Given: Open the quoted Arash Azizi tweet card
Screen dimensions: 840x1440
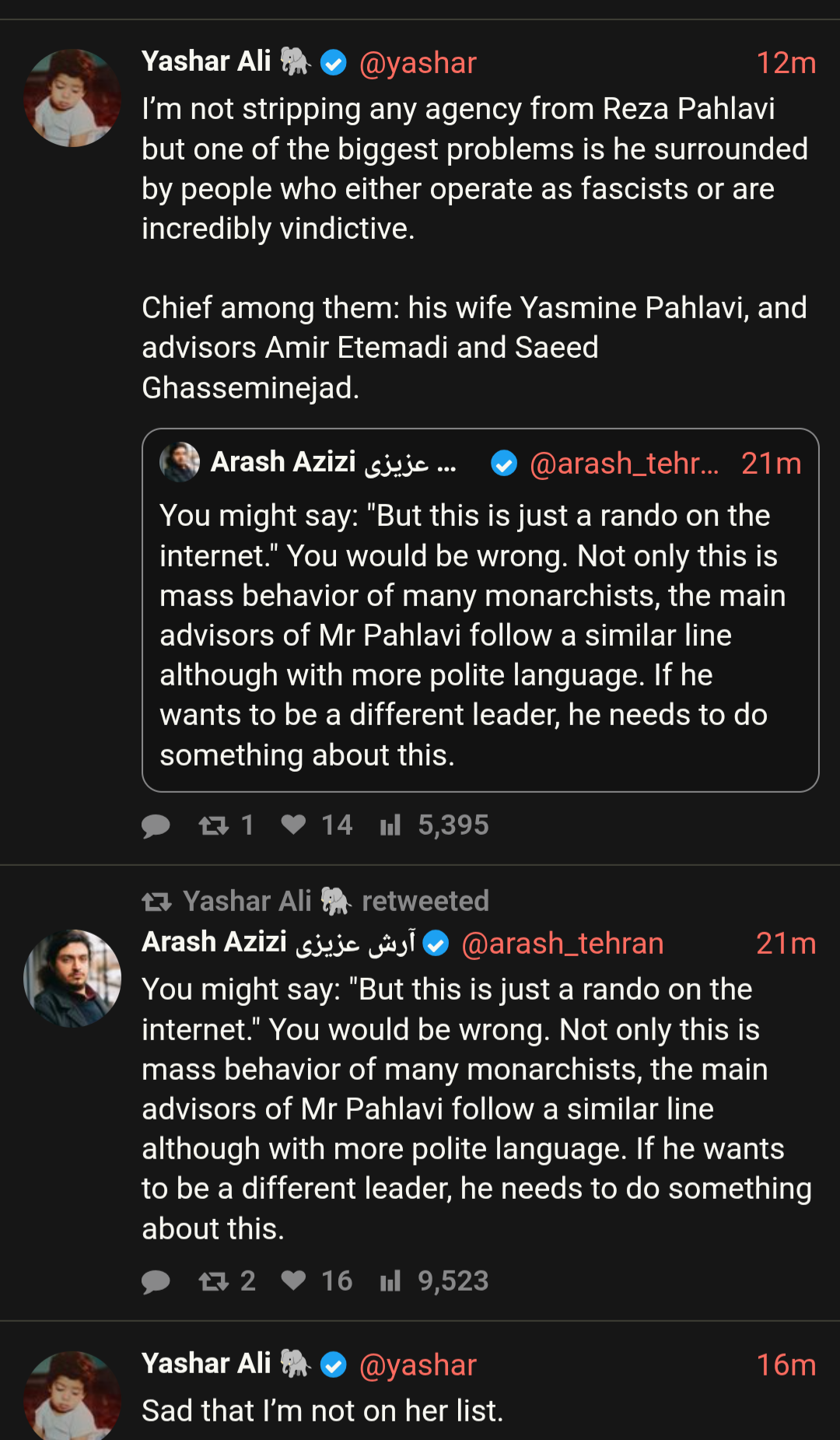Looking at the screenshot, I should (x=480, y=634).
